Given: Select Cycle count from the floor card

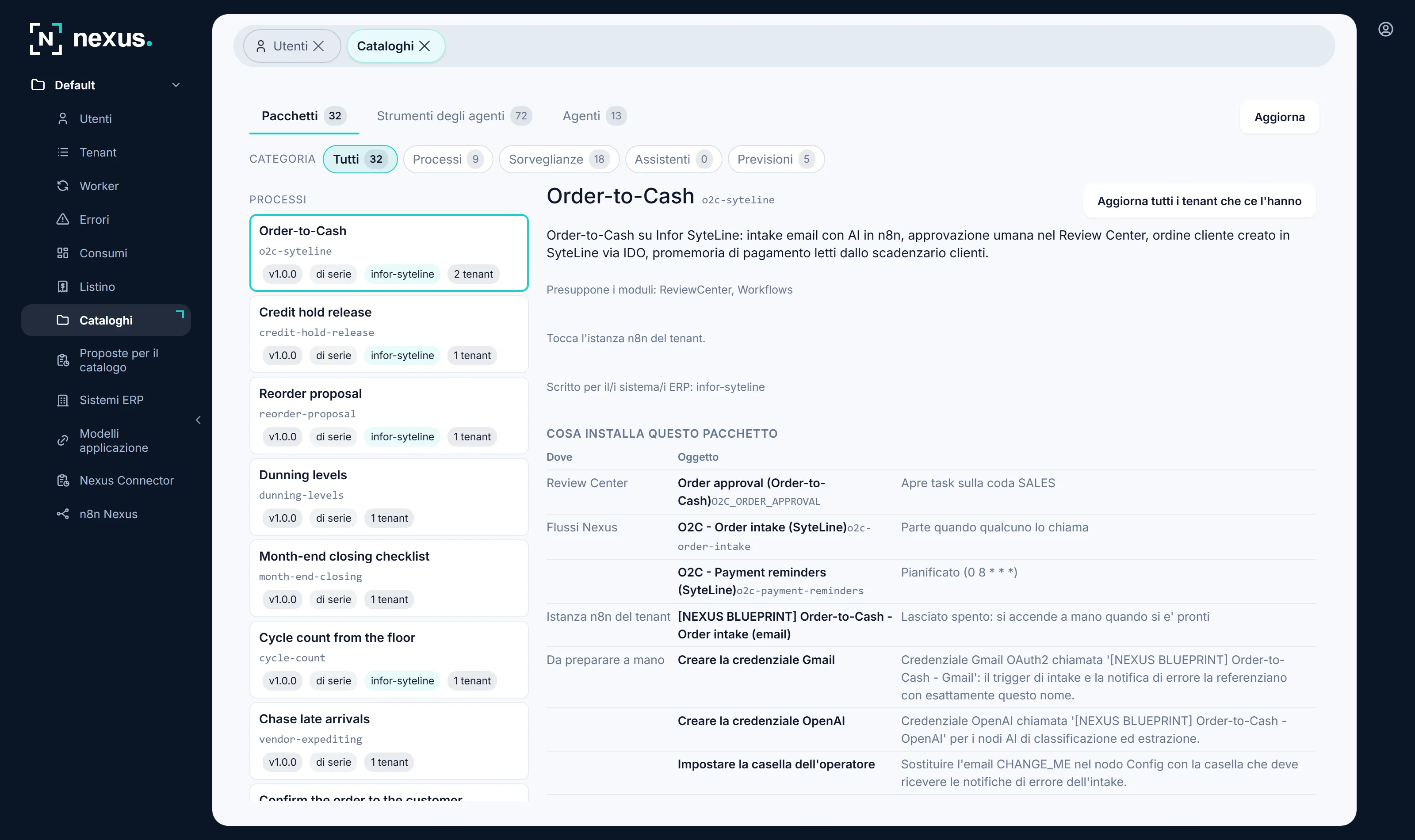Looking at the screenshot, I should (x=389, y=660).
